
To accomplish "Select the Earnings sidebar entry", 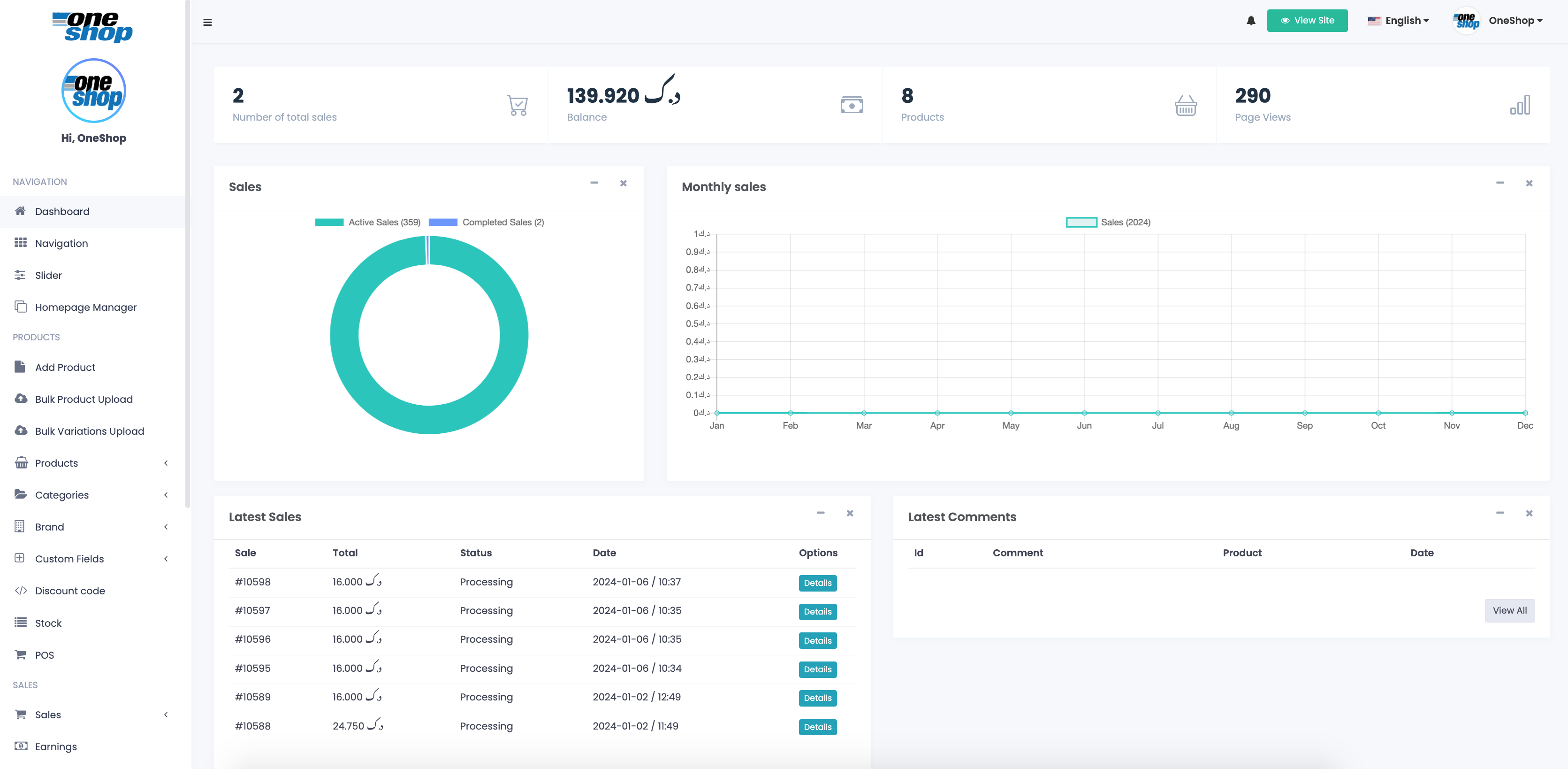I will pos(55,746).
